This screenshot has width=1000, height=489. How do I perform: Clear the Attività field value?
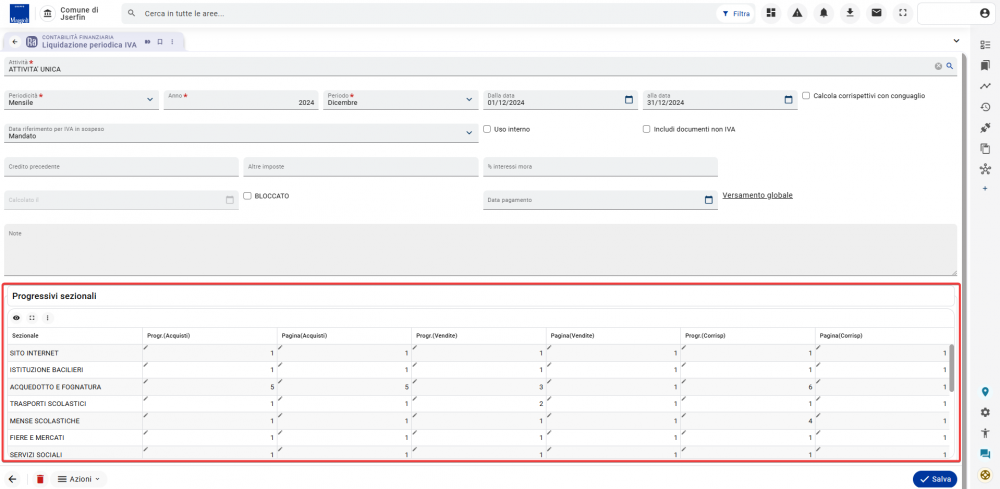(x=938, y=66)
